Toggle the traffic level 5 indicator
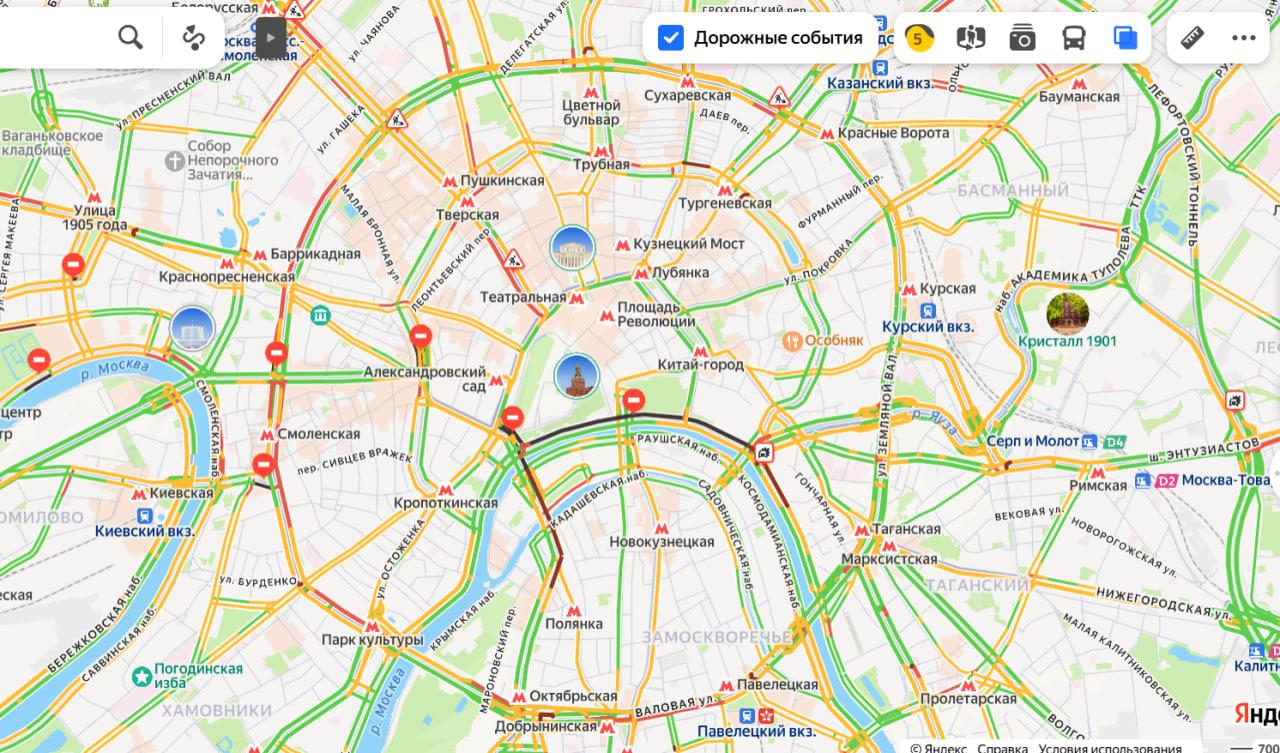1280x753 pixels. (919, 38)
